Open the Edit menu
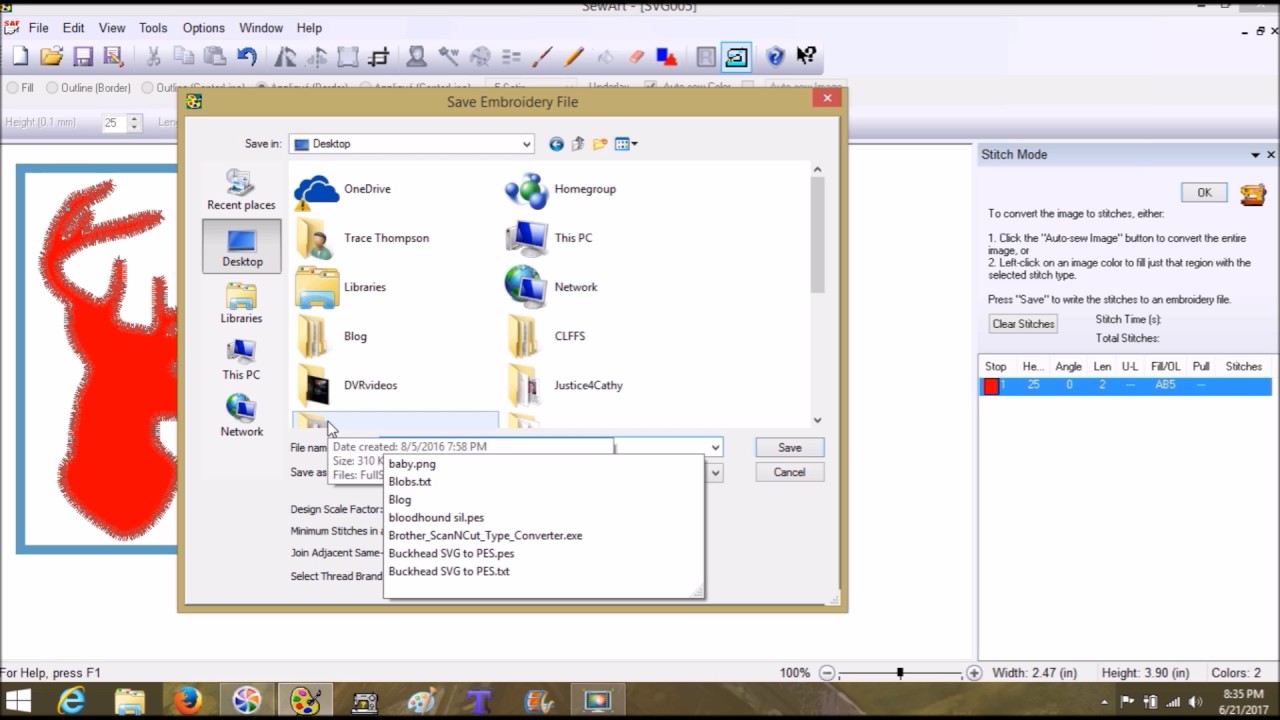This screenshot has height=720, width=1280. click(x=73, y=28)
